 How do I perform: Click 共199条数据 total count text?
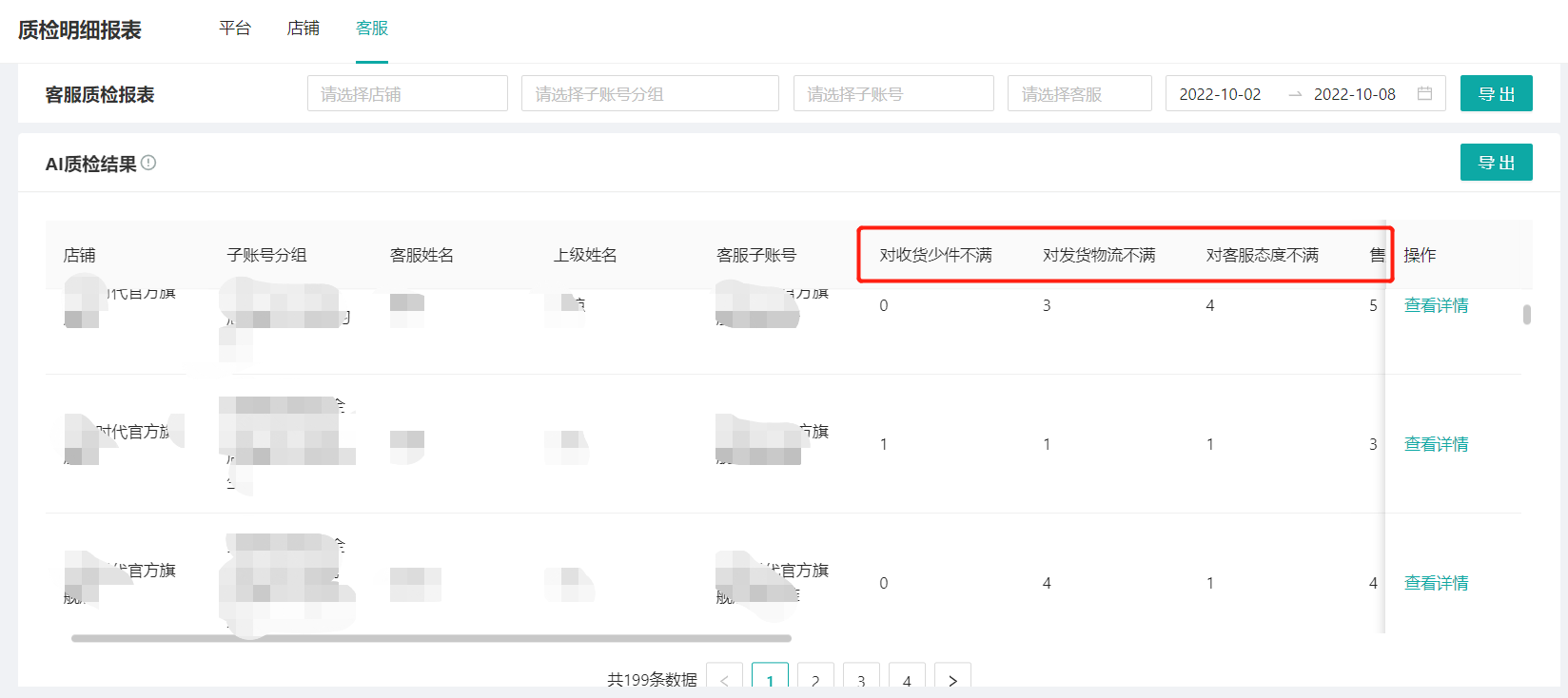tap(652, 680)
